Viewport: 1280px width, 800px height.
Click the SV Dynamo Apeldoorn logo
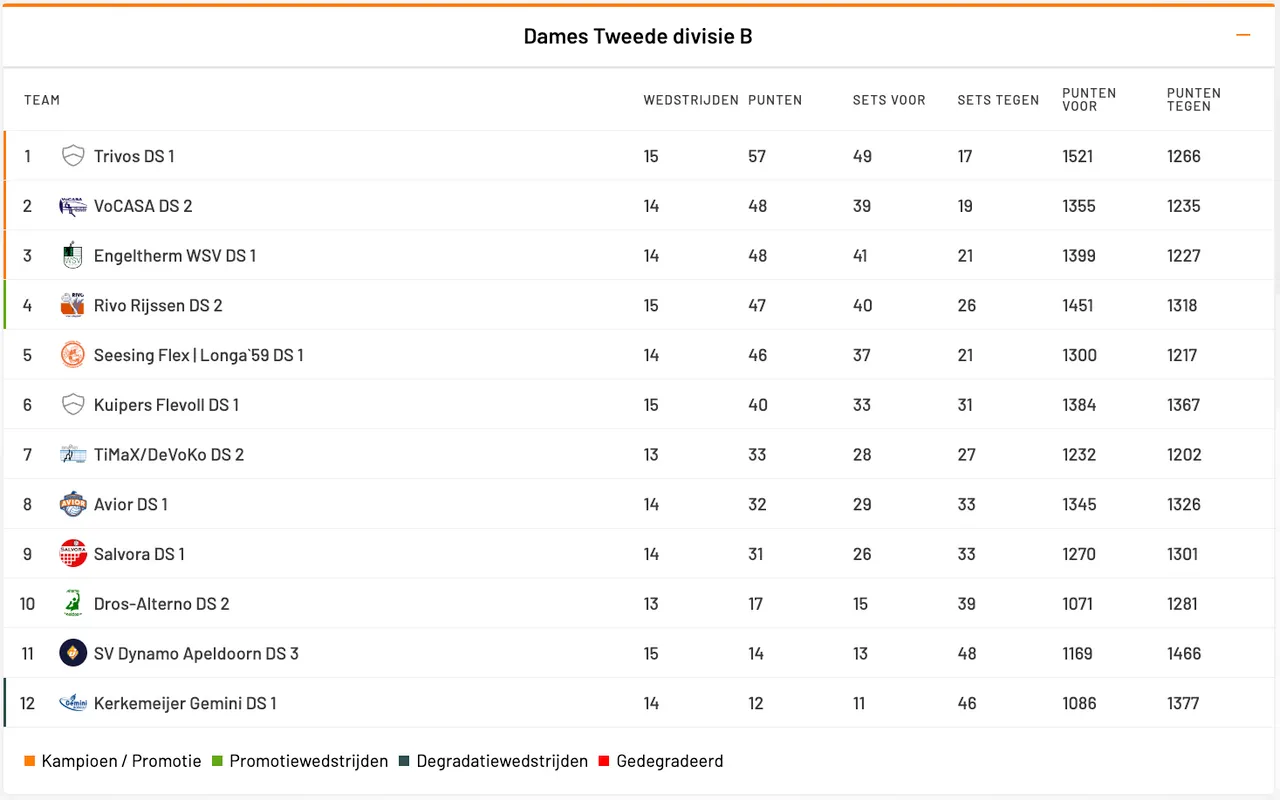pos(73,653)
